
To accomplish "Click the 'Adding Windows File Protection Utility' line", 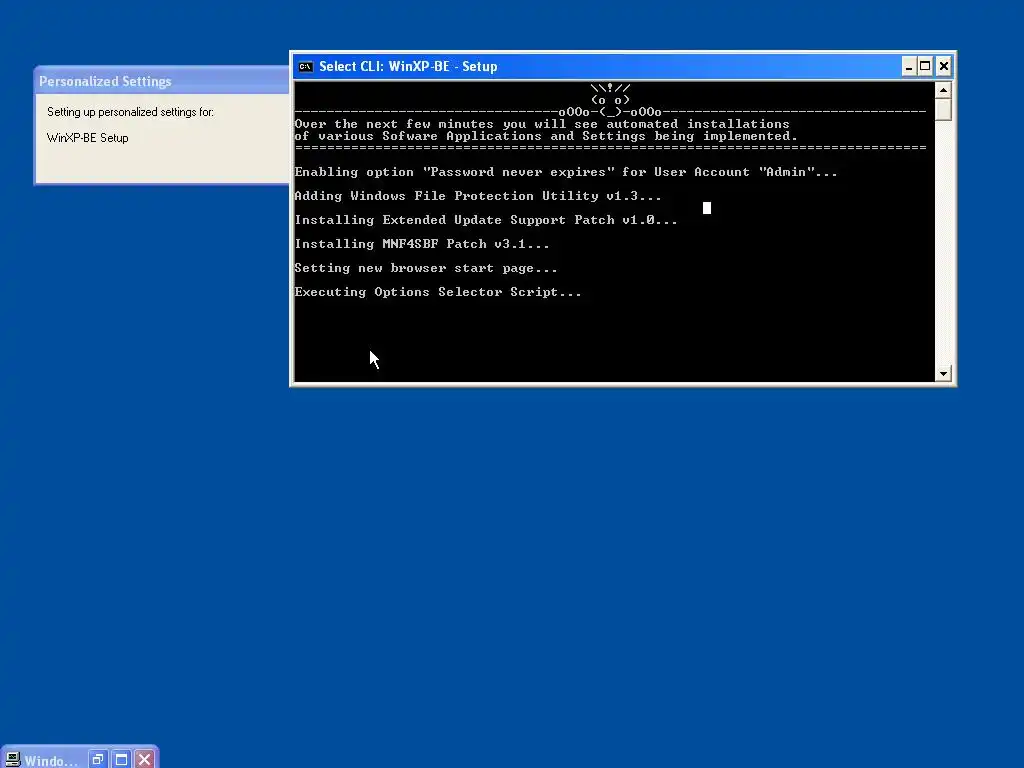I will 478,196.
